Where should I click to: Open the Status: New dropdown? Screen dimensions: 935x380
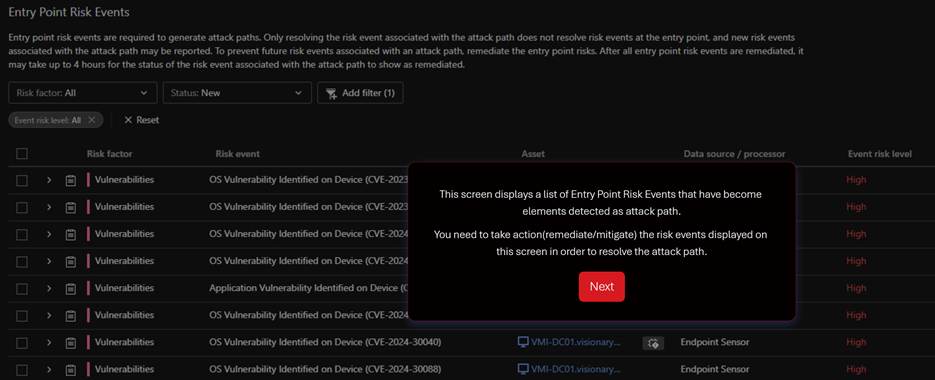pos(237,93)
